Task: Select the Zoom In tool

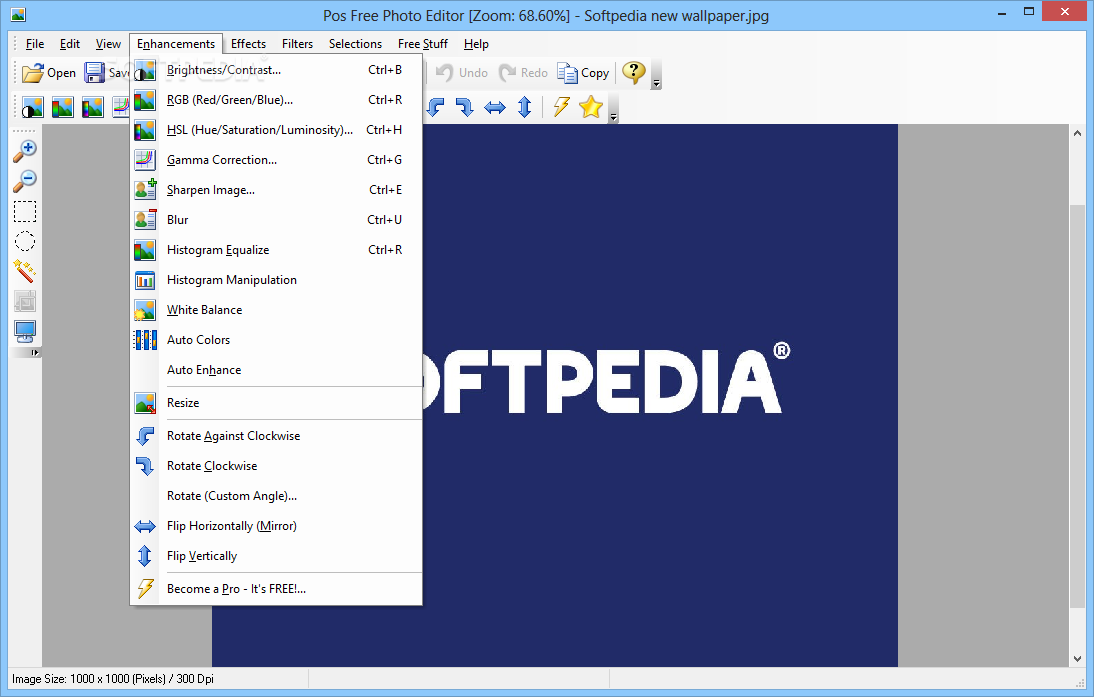Action: coord(25,151)
